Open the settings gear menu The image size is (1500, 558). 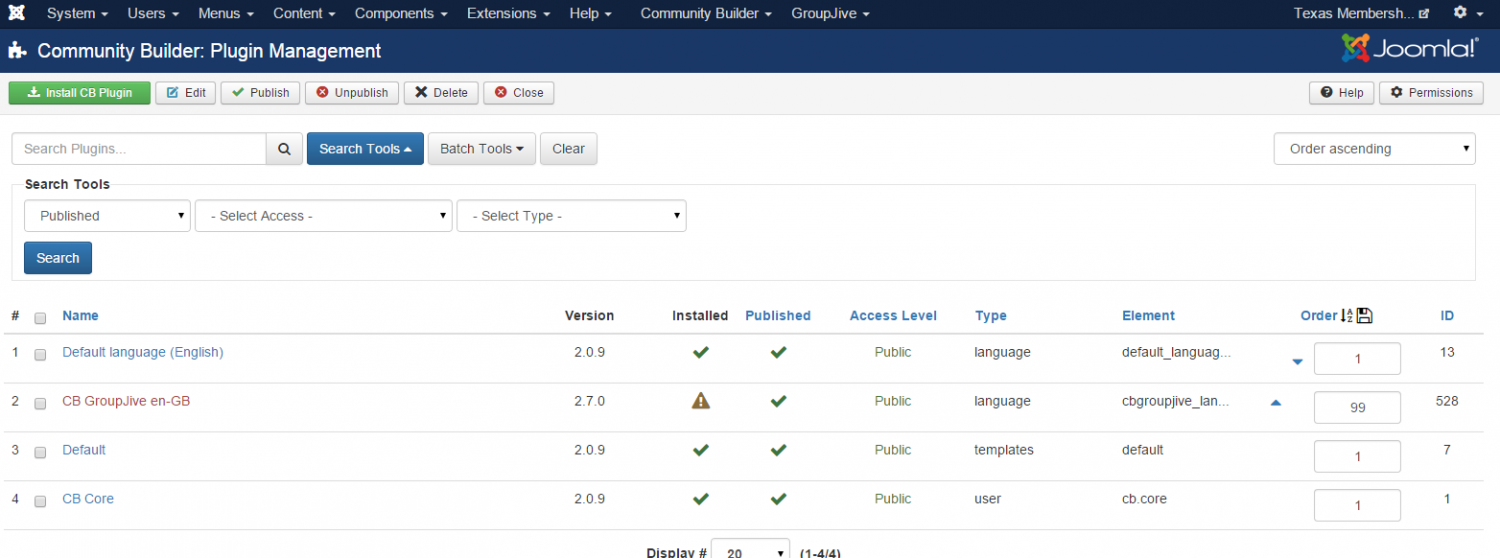[1466, 13]
